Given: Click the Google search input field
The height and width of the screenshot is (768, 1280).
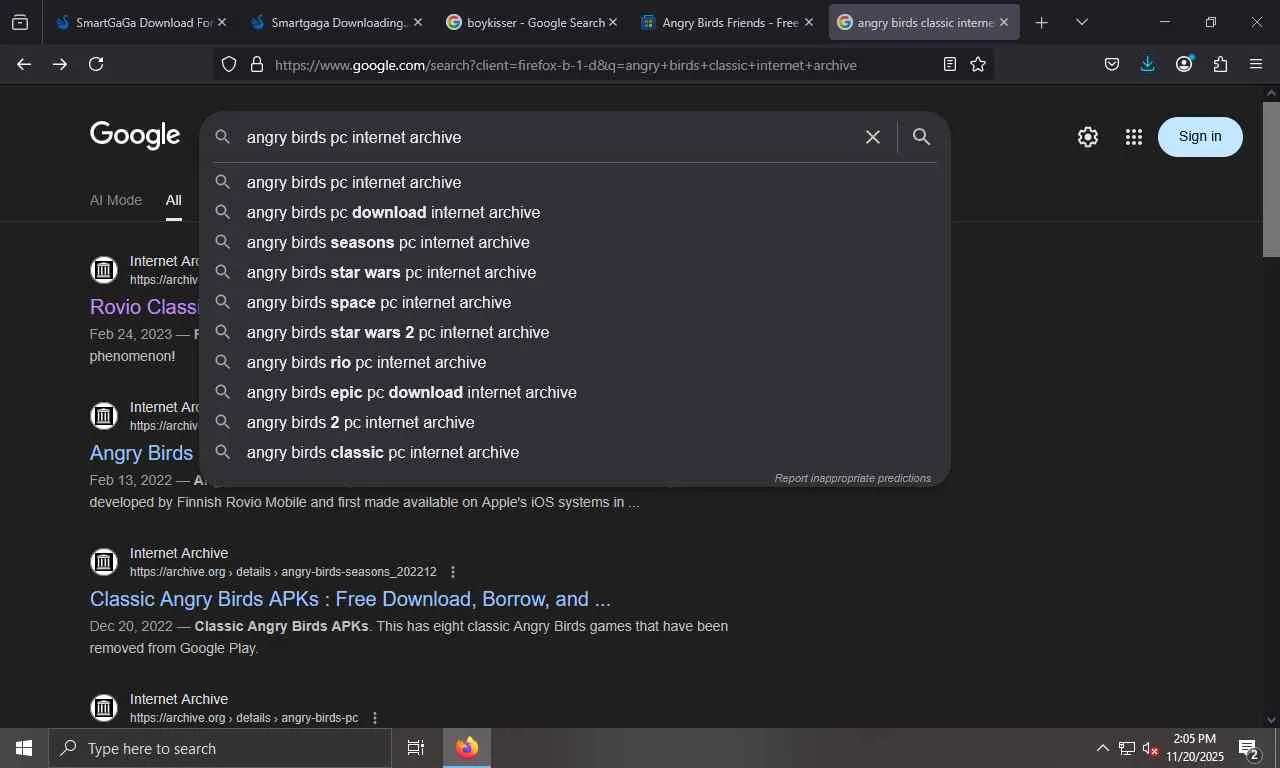Looking at the screenshot, I should pyautogui.click(x=550, y=137).
